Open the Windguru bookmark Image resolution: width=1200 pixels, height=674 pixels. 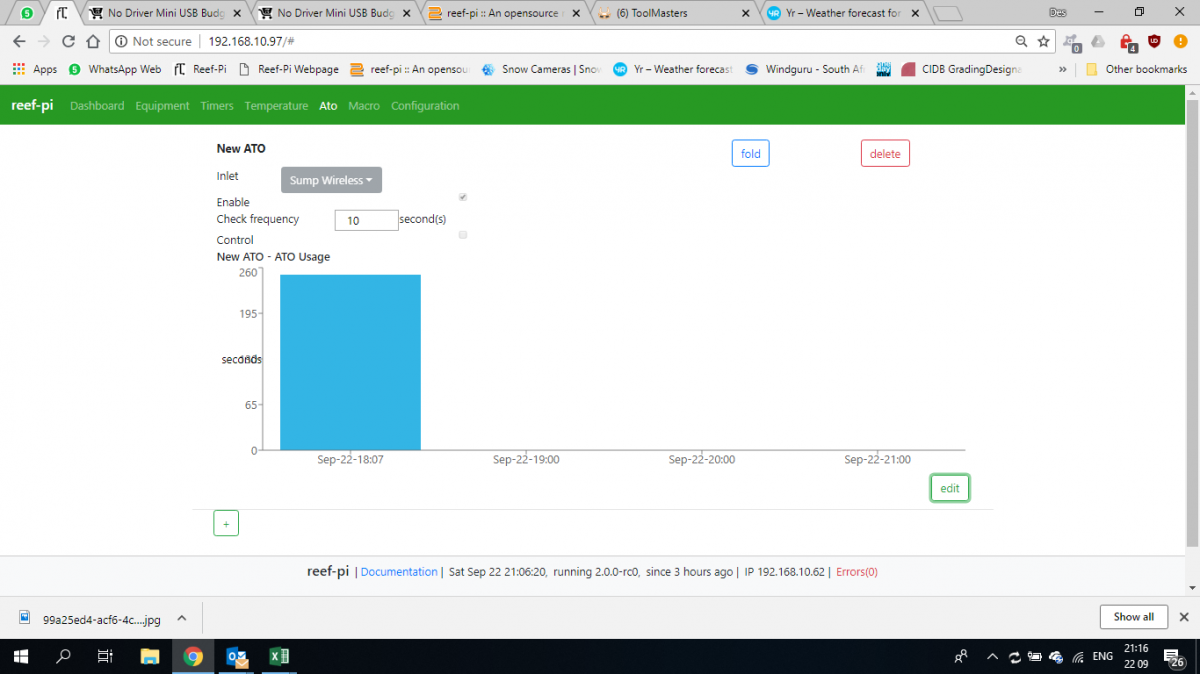click(805, 69)
